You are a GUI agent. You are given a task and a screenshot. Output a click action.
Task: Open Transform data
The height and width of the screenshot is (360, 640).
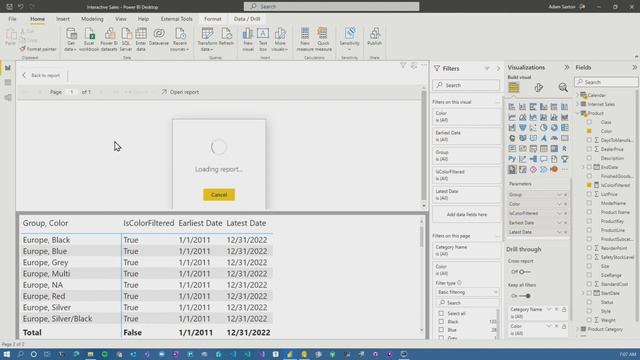point(207,40)
